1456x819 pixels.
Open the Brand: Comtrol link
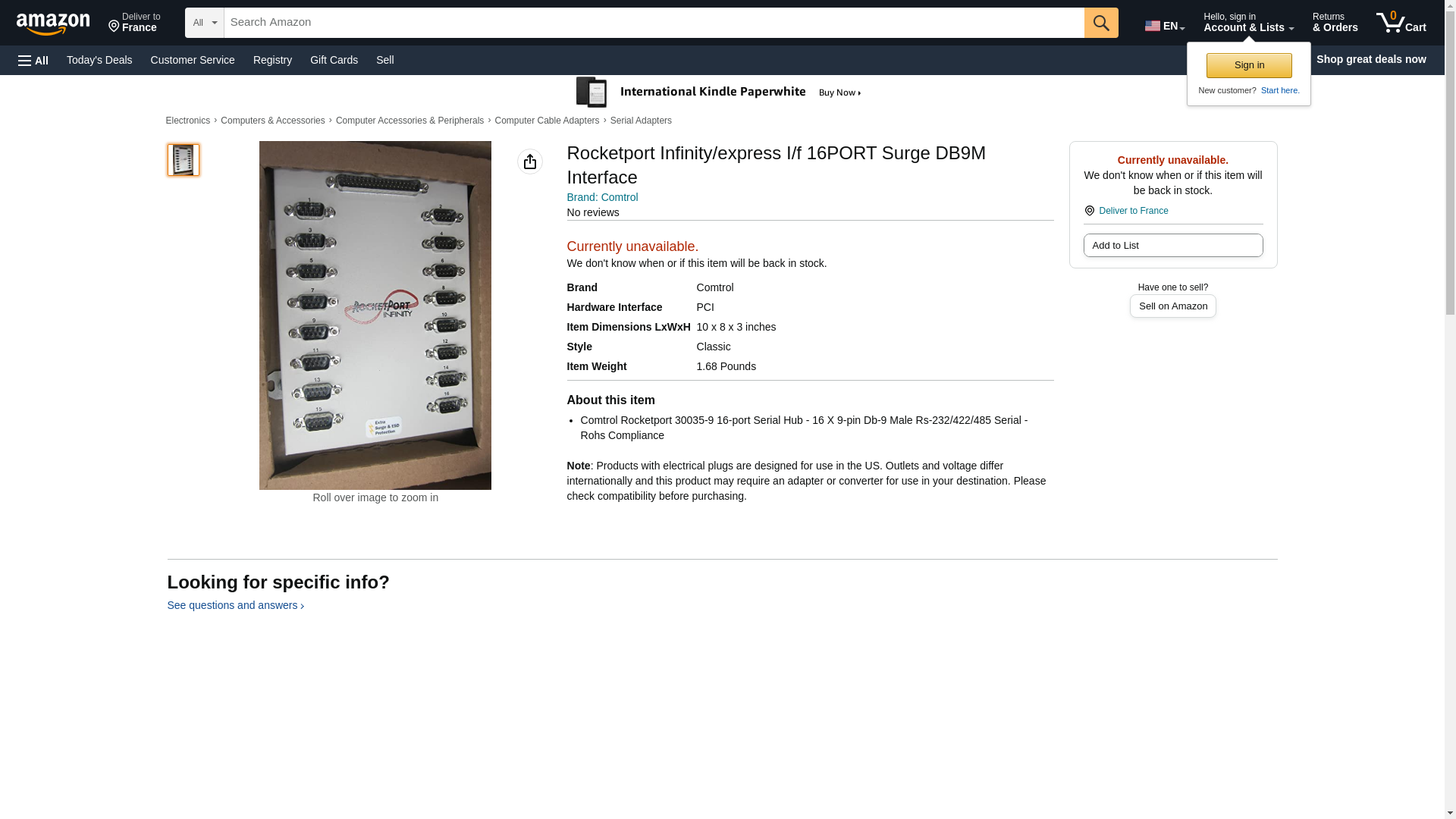coord(602,197)
